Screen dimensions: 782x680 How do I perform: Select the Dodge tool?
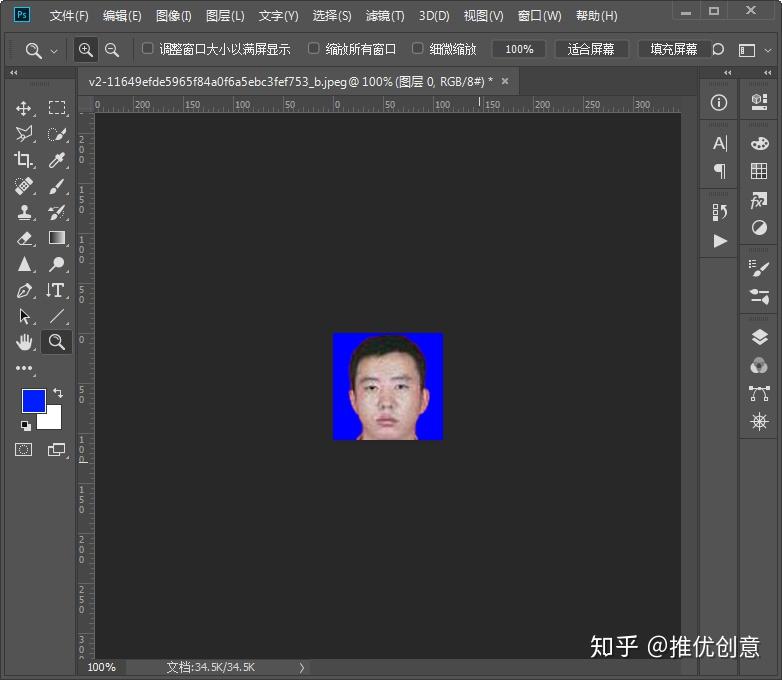[57, 264]
